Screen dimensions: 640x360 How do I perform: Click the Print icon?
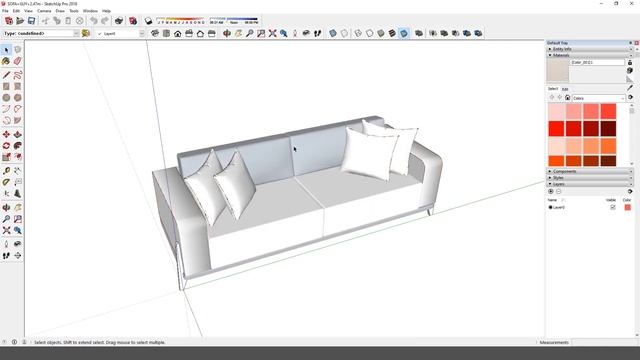click(119, 21)
